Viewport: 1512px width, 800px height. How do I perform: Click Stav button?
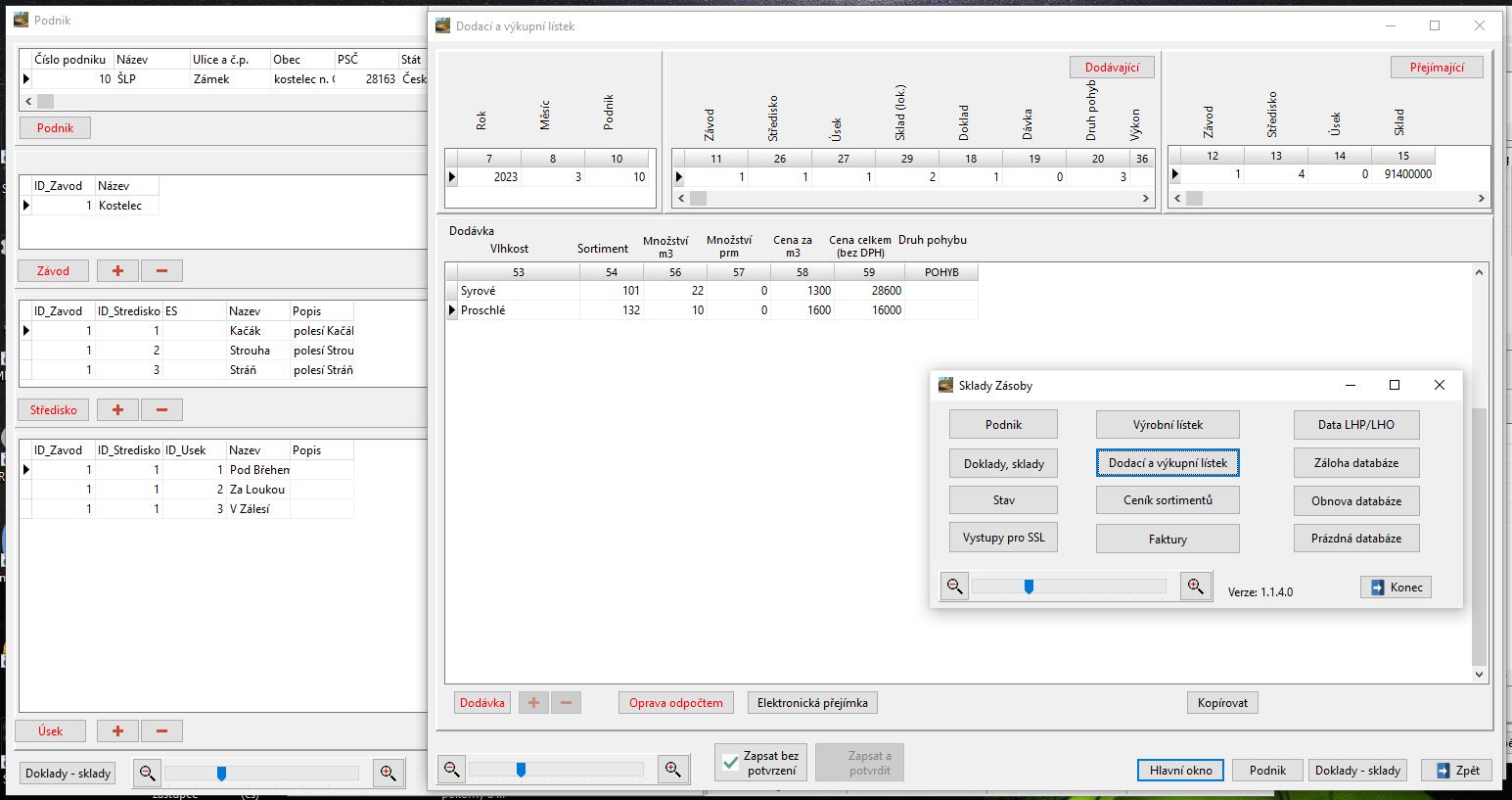(x=1003, y=500)
